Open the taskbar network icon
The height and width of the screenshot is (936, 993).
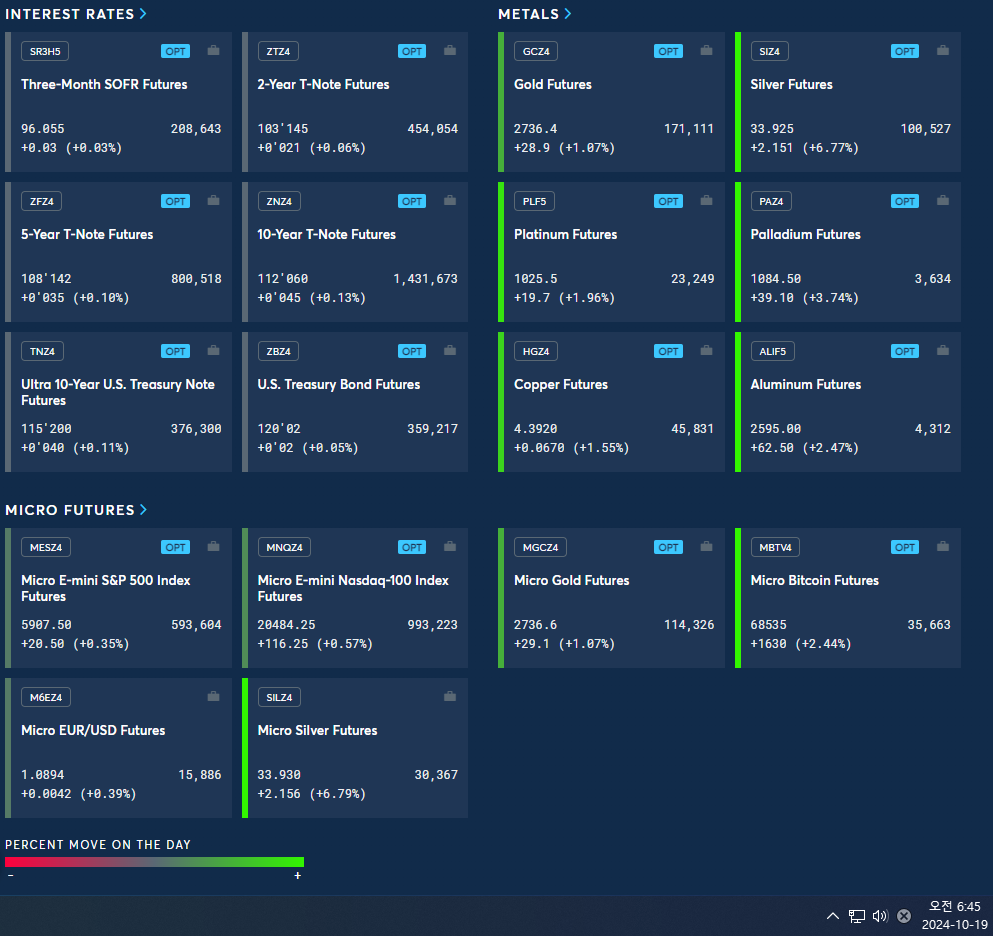tap(857, 916)
